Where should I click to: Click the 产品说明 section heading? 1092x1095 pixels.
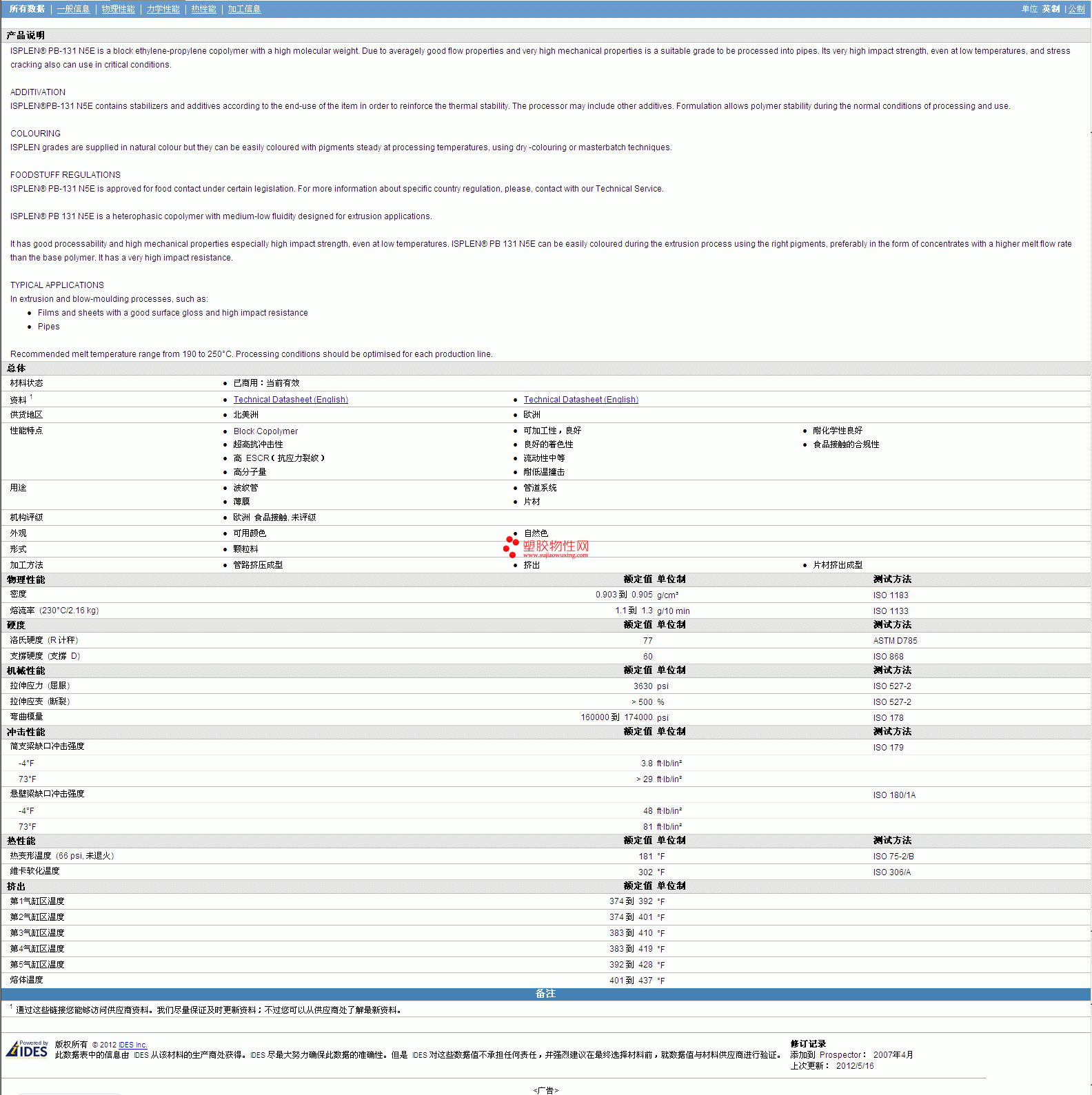(26, 35)
